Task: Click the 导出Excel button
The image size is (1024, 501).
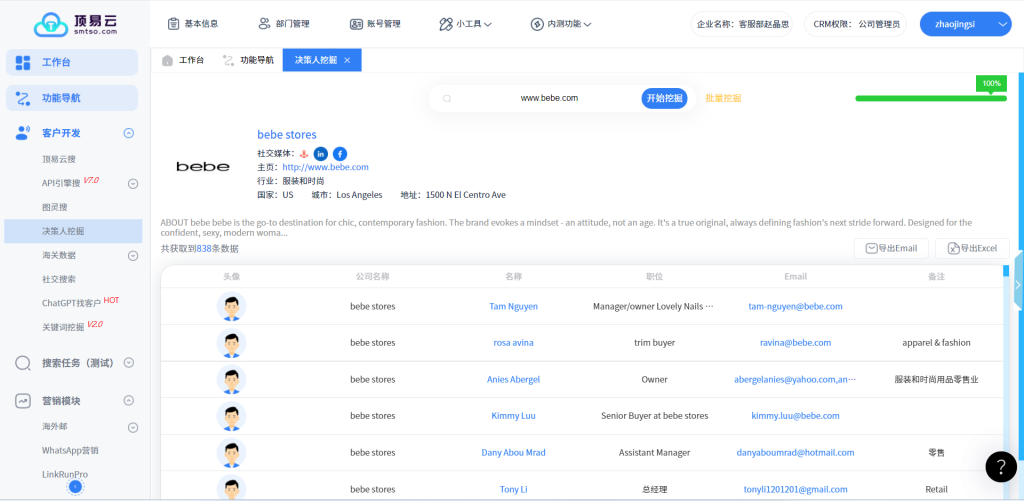Action: [x=972, y=248]
